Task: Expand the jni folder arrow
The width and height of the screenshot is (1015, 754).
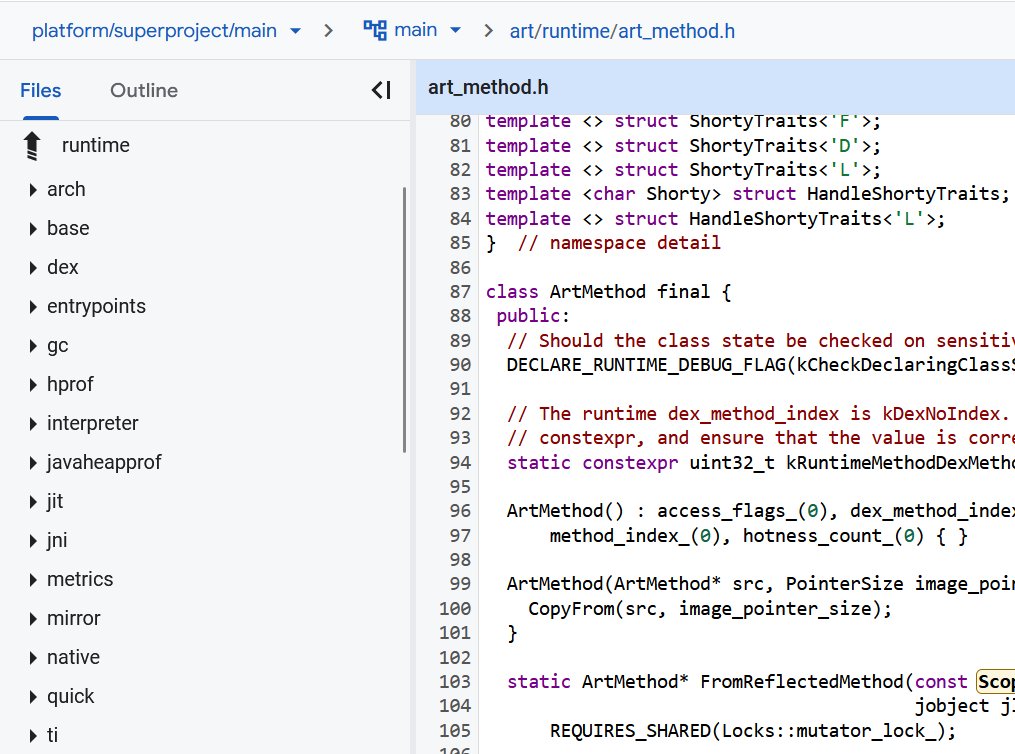Action: coord(33,540)
